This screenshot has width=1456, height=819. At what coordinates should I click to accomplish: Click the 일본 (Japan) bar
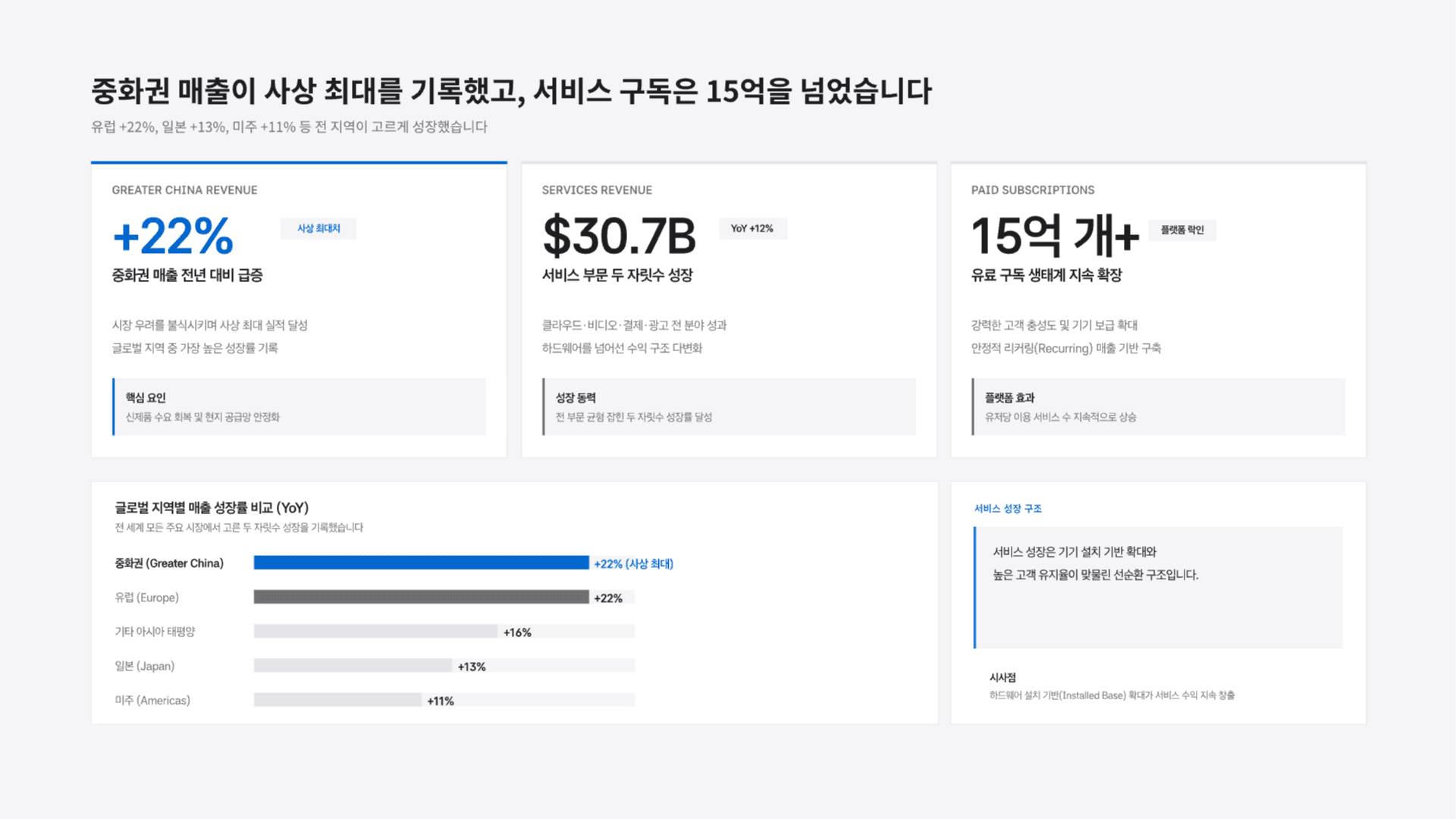[353, 665]
